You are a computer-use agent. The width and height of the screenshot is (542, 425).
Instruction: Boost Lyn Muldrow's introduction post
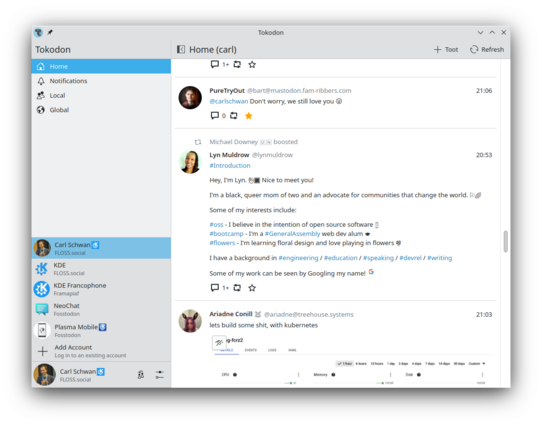237,287
